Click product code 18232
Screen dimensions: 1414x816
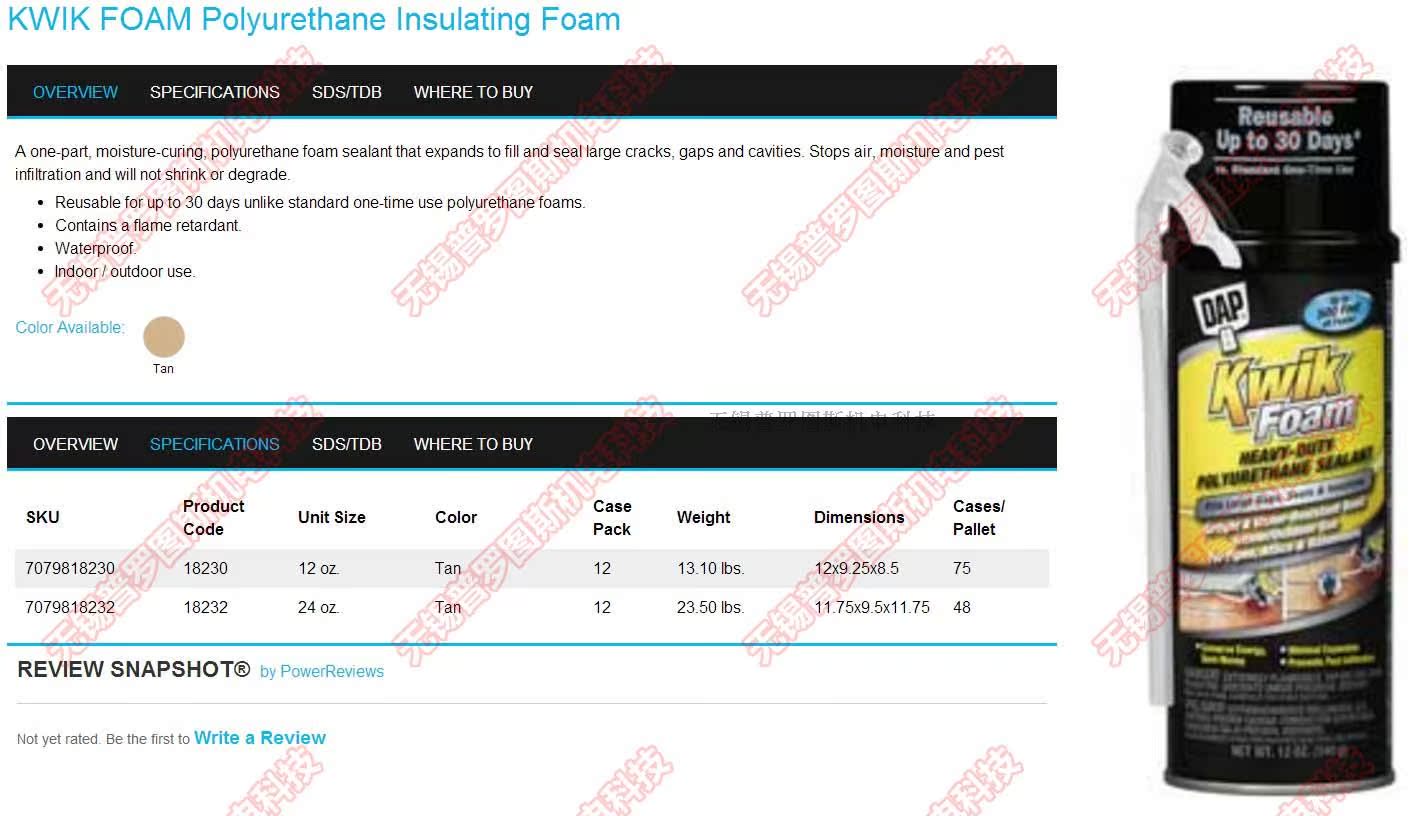pyautogui.click(x=205, y=607)
